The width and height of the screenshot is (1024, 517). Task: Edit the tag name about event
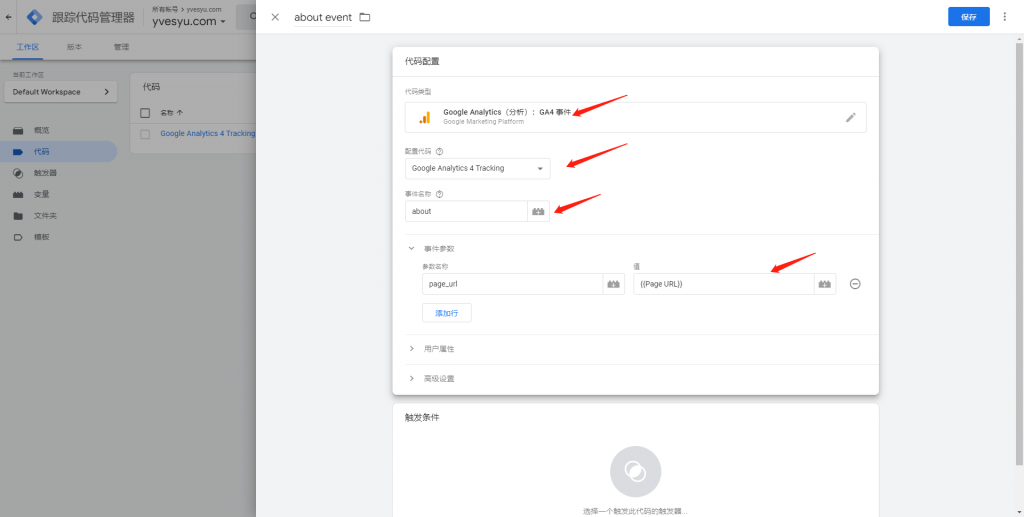click(323, 17)
